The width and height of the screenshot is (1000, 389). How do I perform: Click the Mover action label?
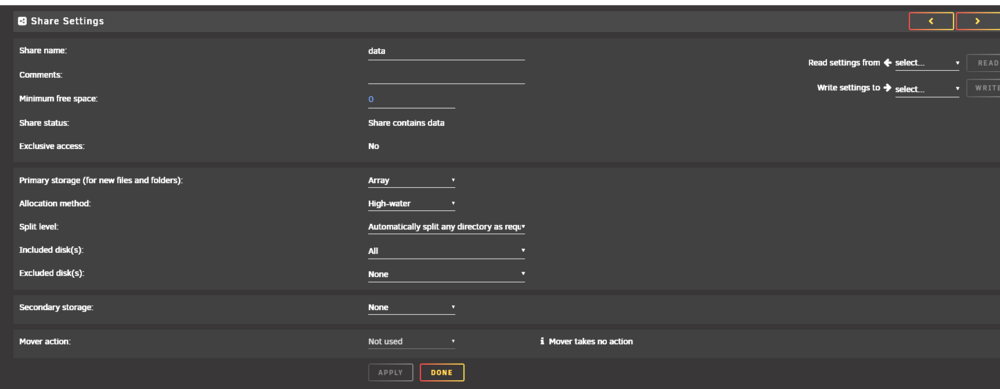45,341
